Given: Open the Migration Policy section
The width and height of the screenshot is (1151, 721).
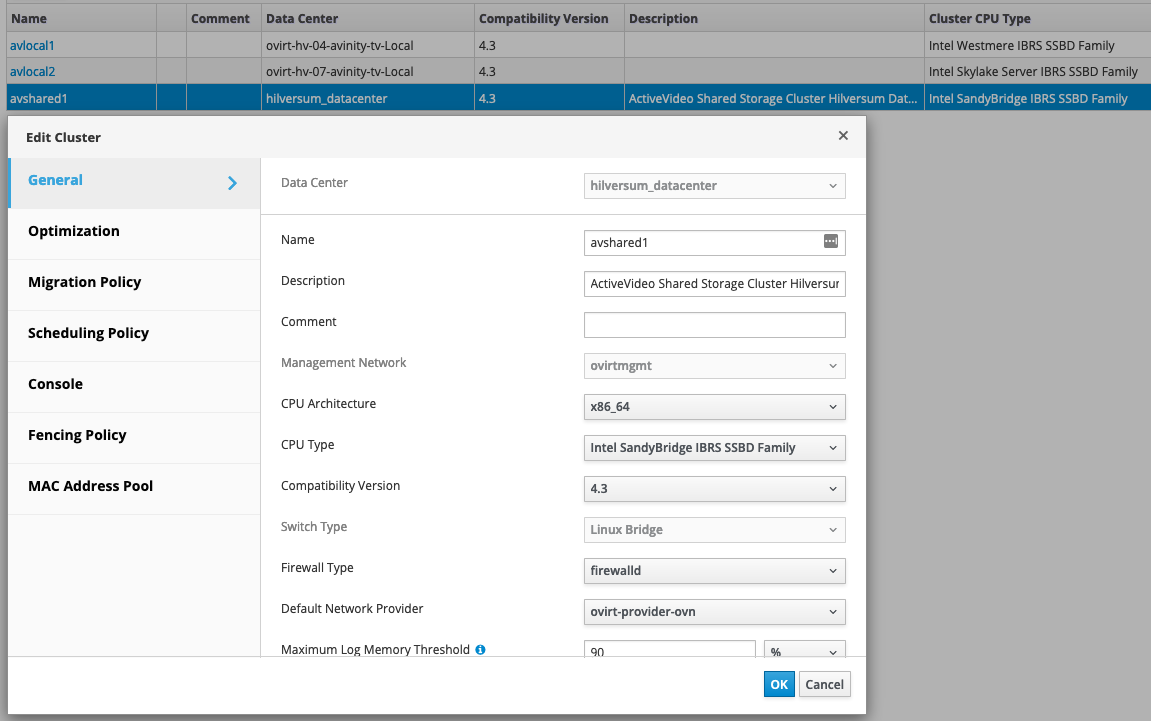Looking at the screenshot, I should [x=85, y=282].
